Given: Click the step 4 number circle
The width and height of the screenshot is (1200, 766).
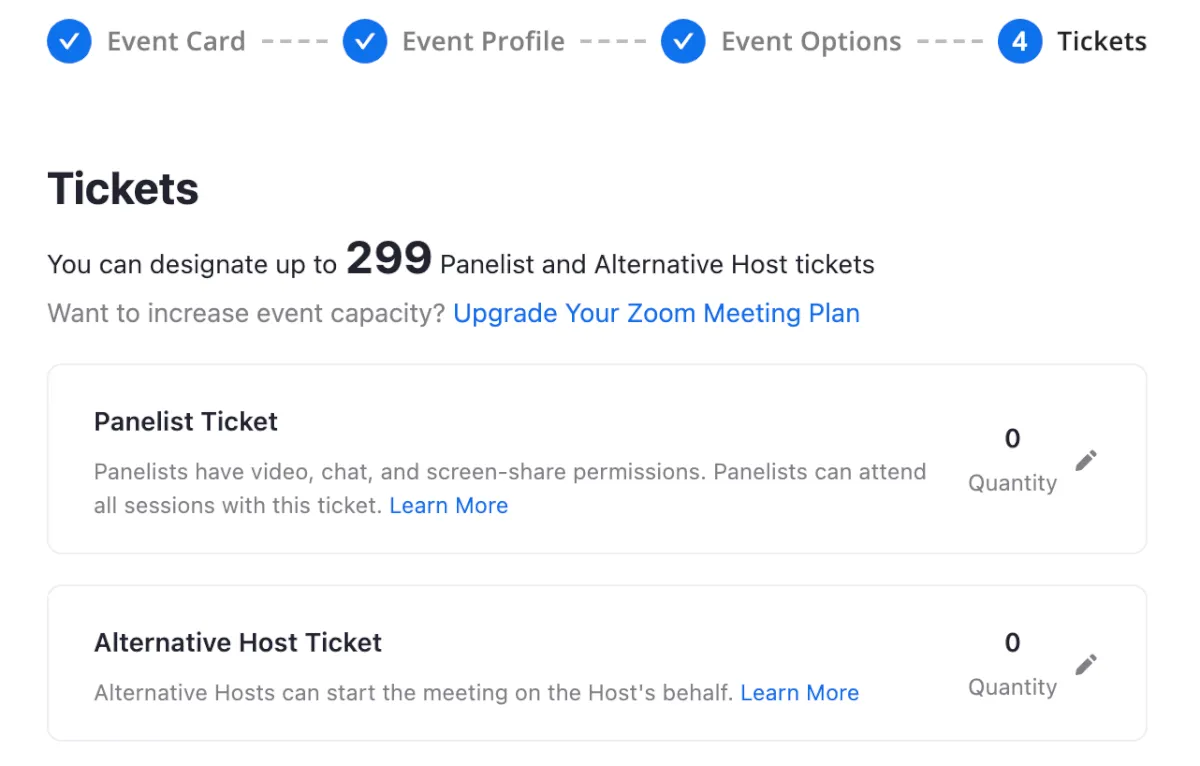Looking at the screenshot, I should pos(1019,42).
